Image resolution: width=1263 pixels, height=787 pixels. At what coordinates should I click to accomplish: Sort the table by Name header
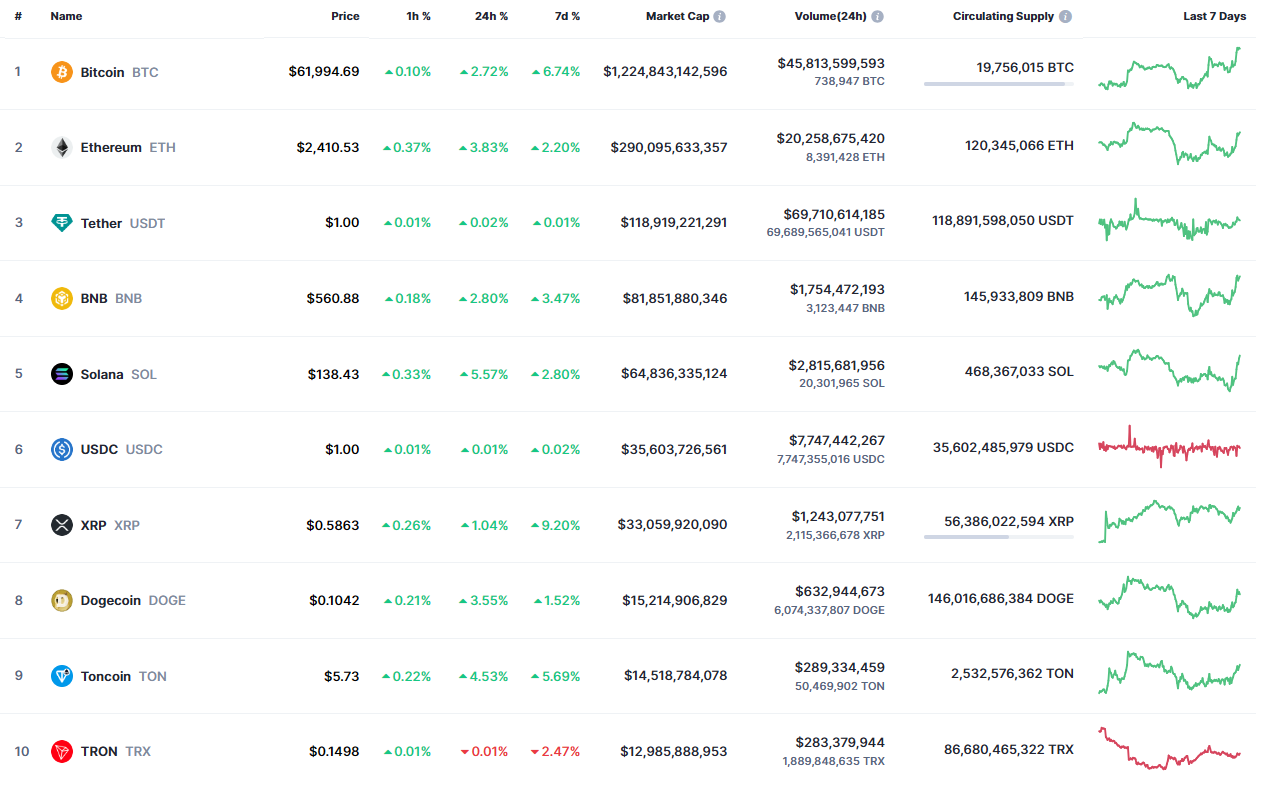pyautogui.click(x=66, y=17)
